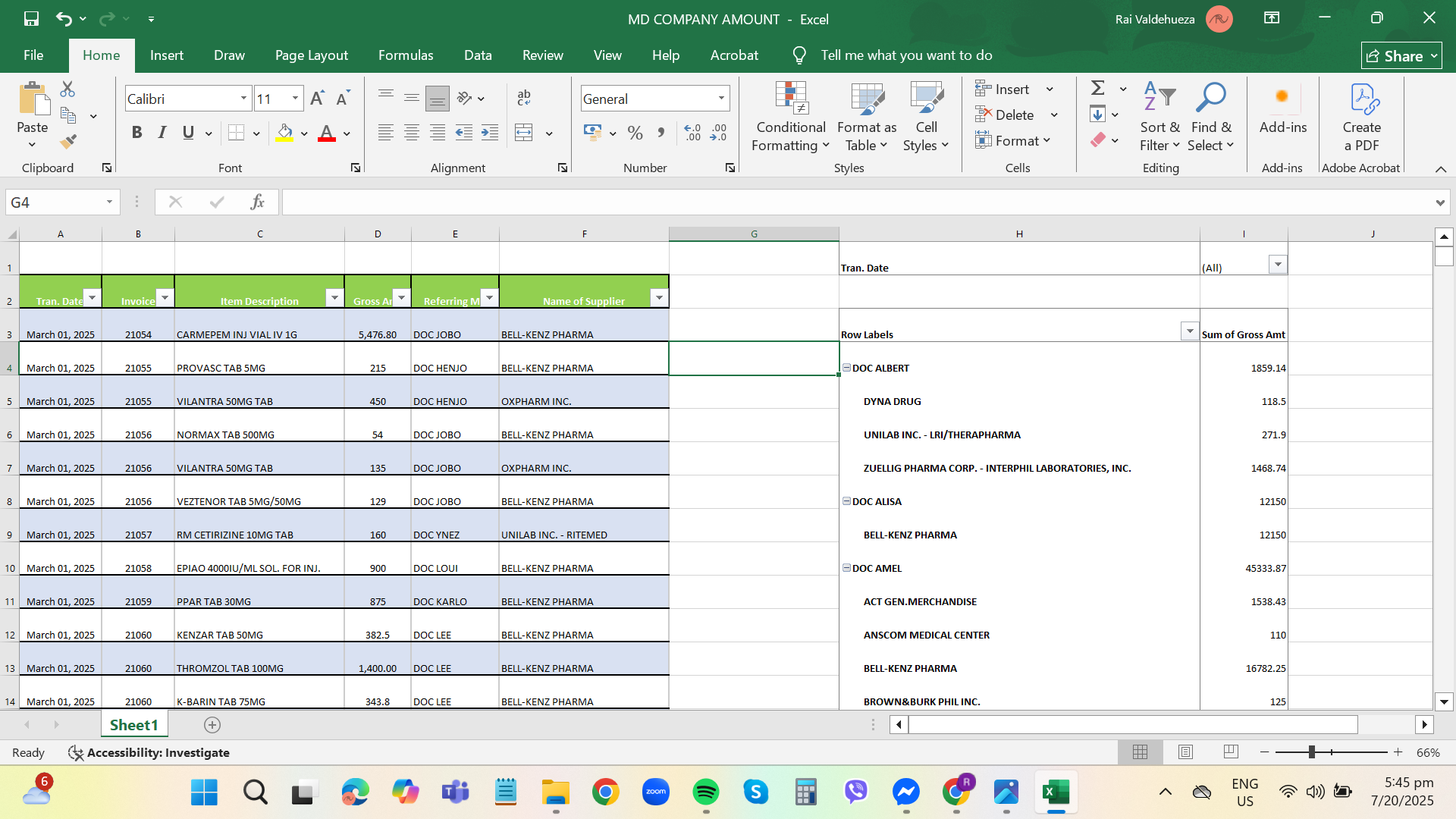Select Normal view icon in status bar
Screen dimensions: 1456x819
(1140, 752)
